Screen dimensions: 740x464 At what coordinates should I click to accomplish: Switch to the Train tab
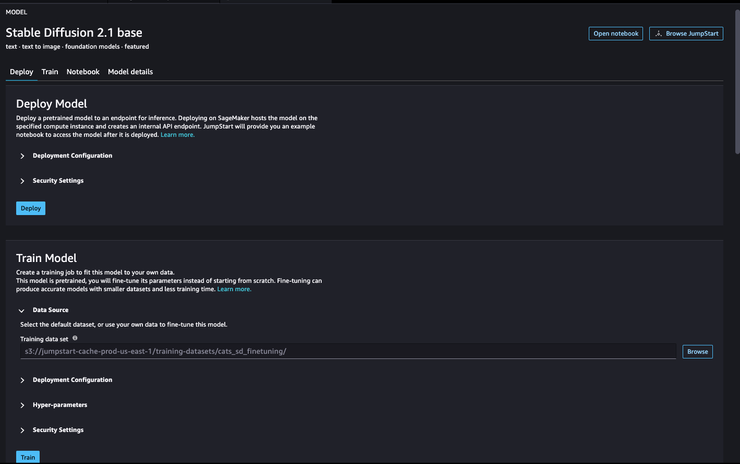50,72
